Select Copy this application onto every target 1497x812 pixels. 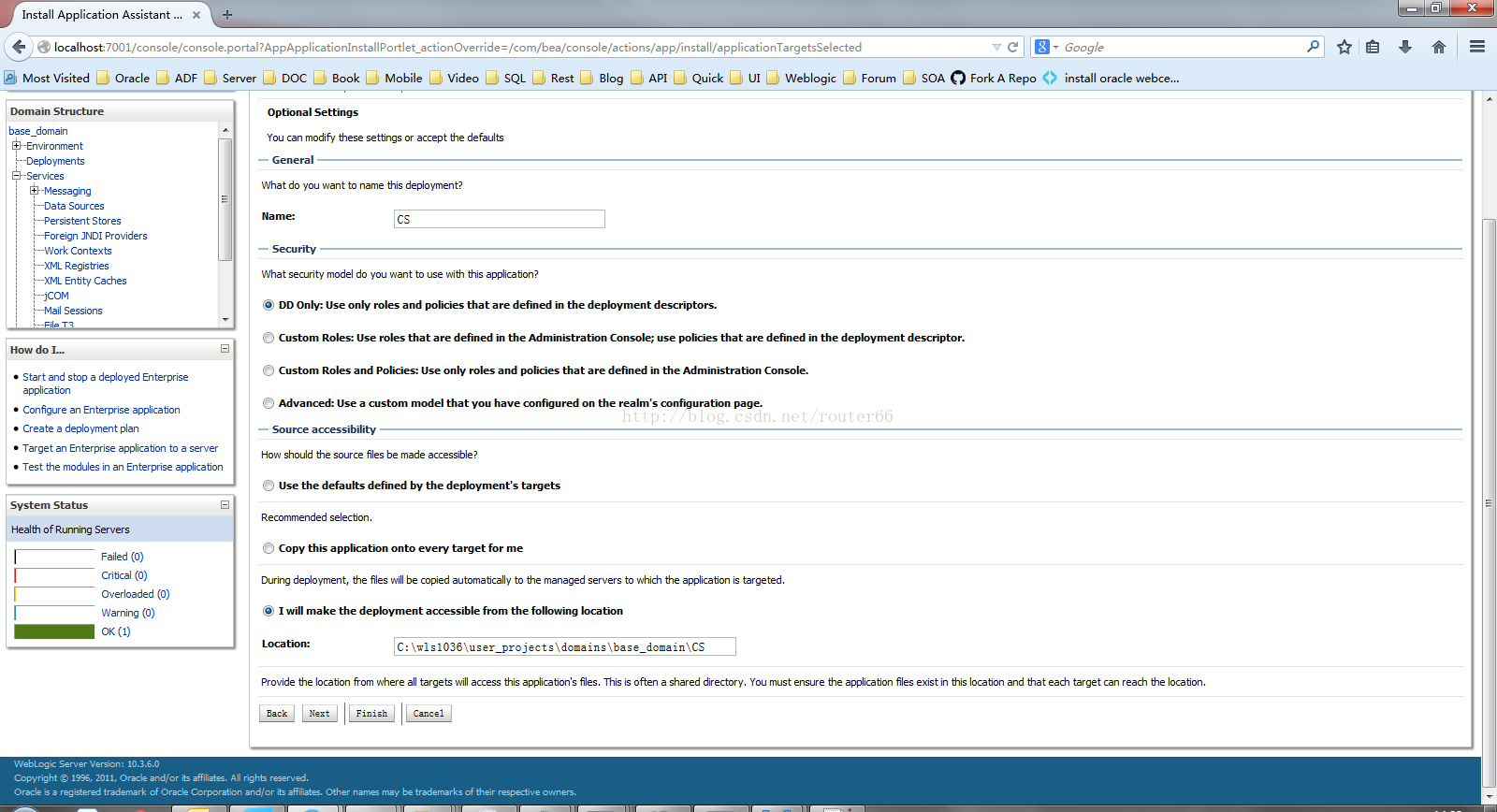tap(269, 548)
